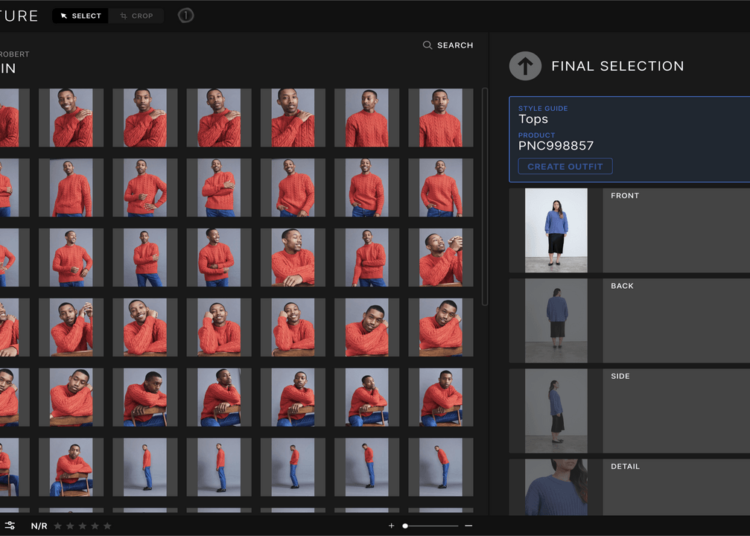Click the product code PNC998857
The width and height of the screenshot is (750, 536).
(556, 146)
